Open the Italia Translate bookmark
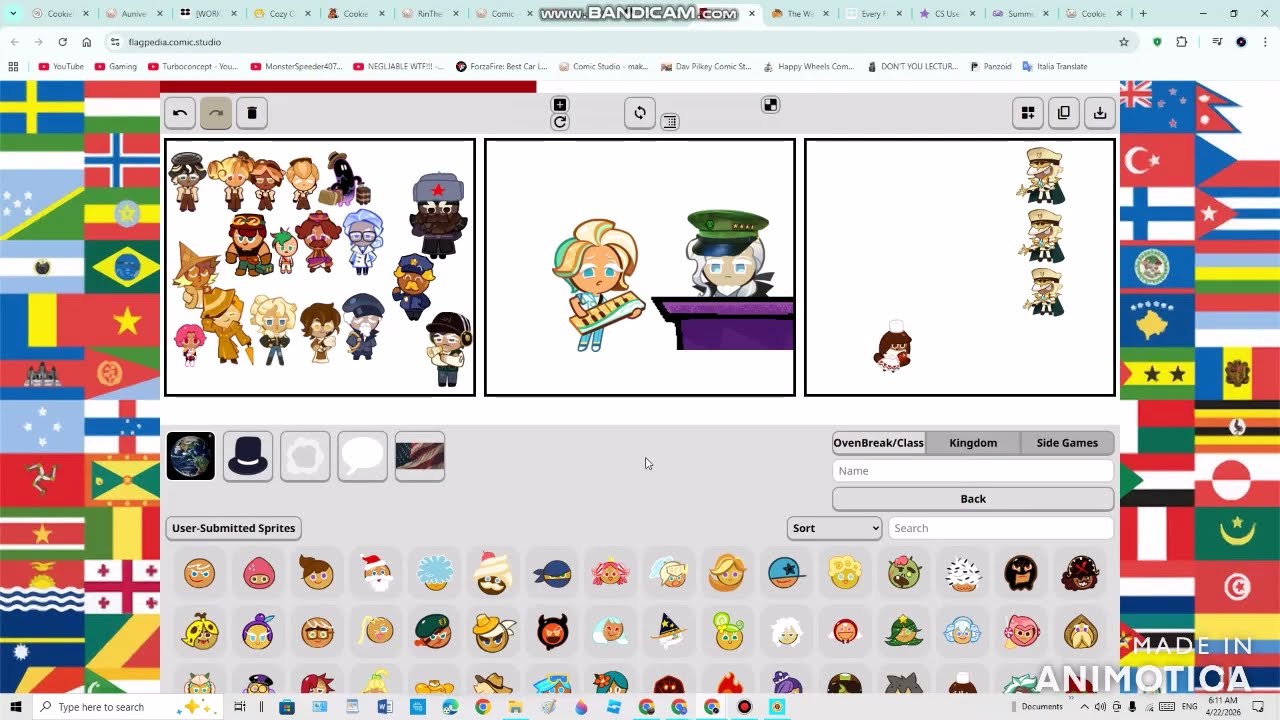The image size is (1280, 720). [x=1054, y=66]
